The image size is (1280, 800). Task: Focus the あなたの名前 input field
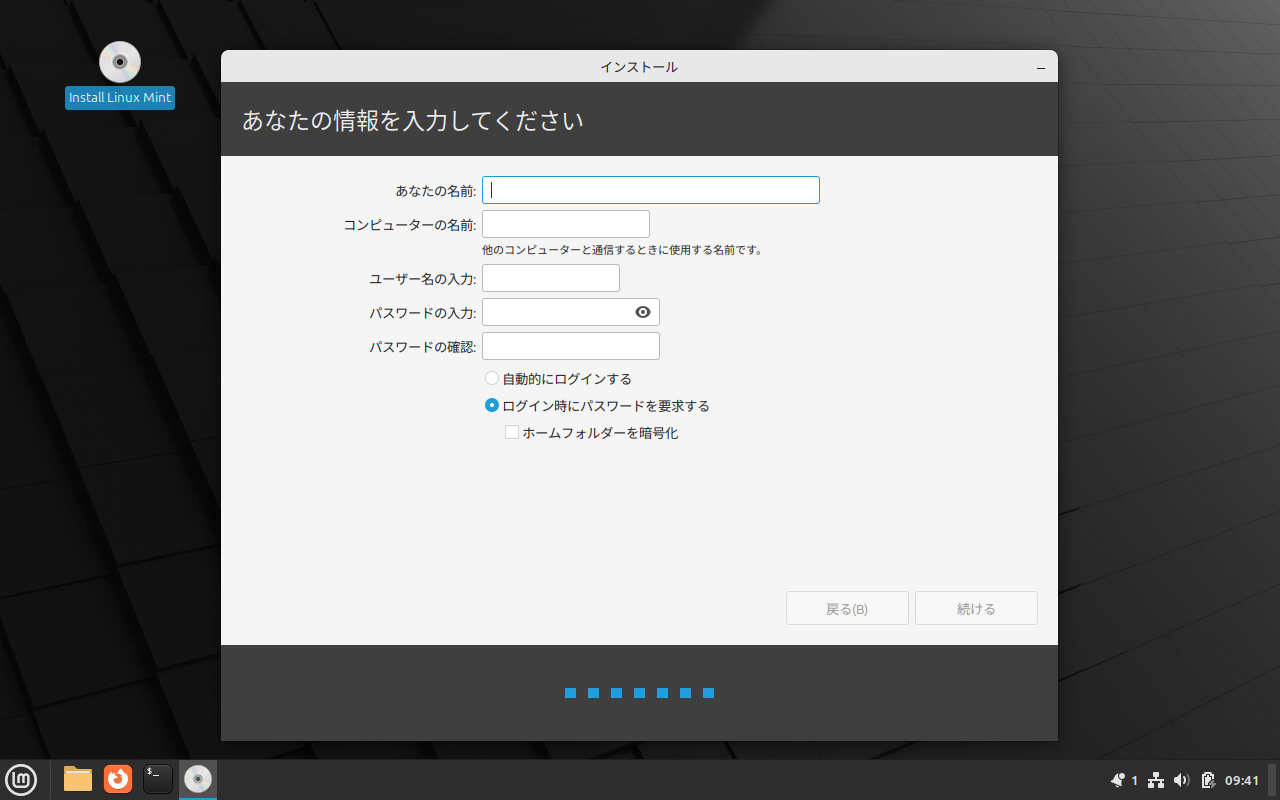point(651,190)
